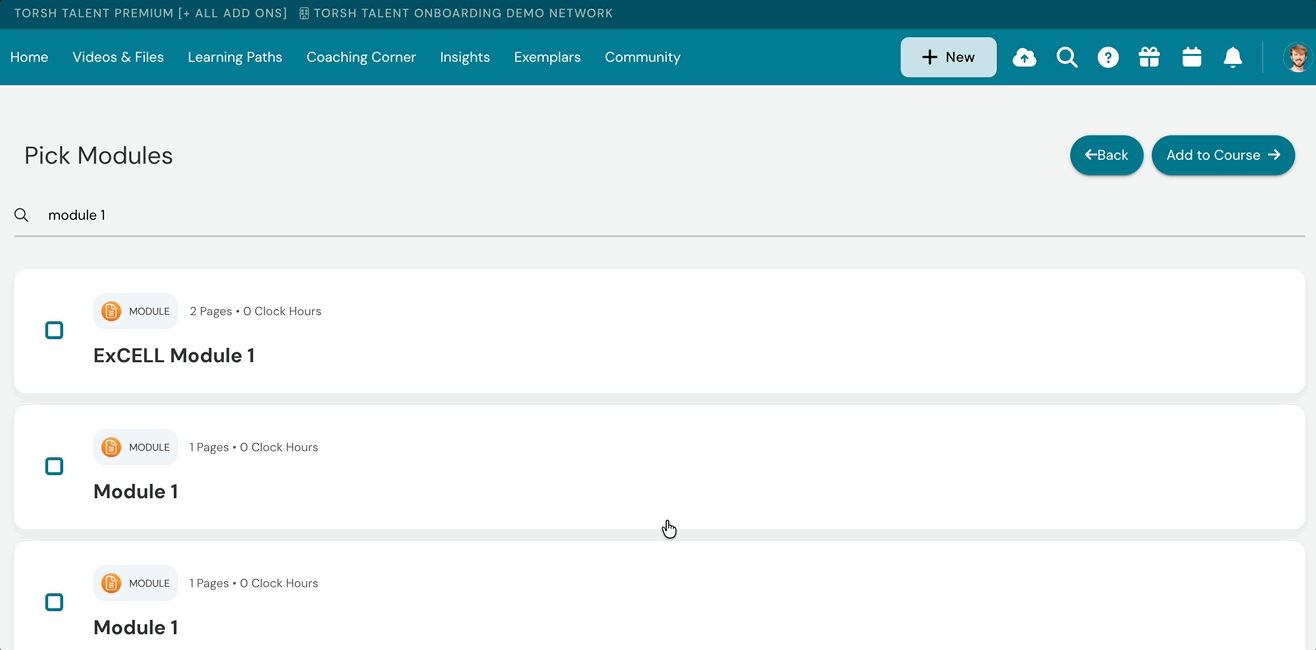Click the search magnifier in the navigation bar

1067,58
